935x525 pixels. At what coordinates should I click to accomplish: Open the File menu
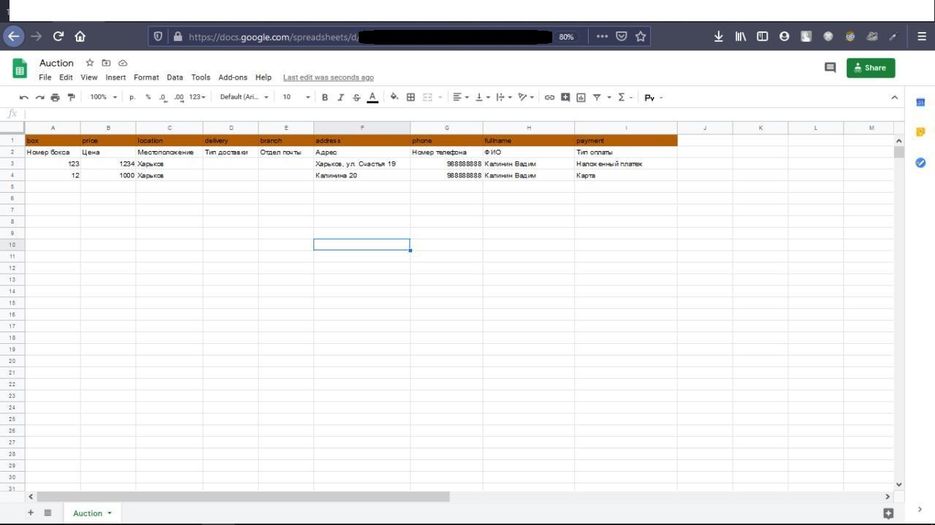pos(45,78)
